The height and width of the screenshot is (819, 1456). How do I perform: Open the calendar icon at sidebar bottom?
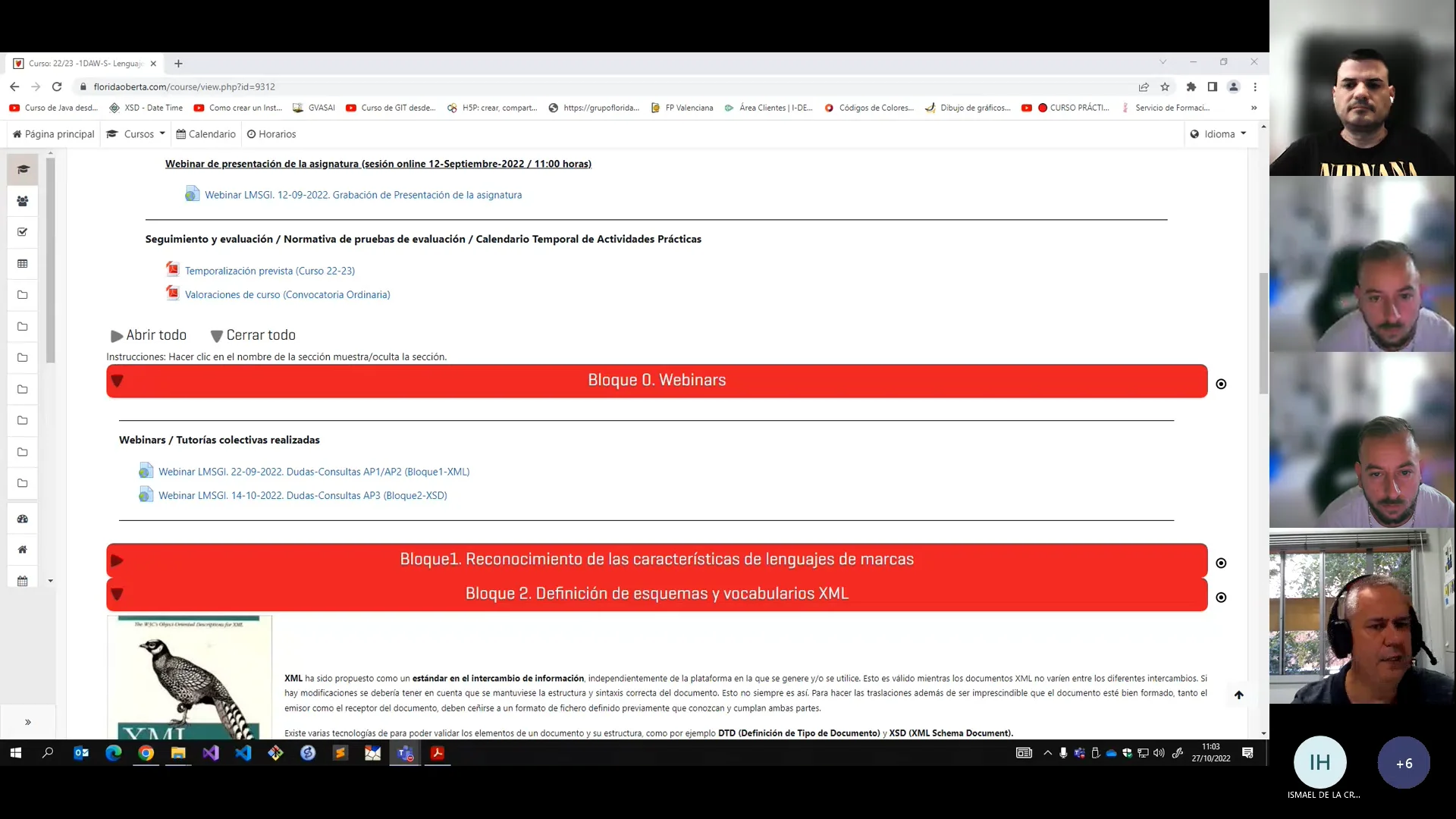22,580
